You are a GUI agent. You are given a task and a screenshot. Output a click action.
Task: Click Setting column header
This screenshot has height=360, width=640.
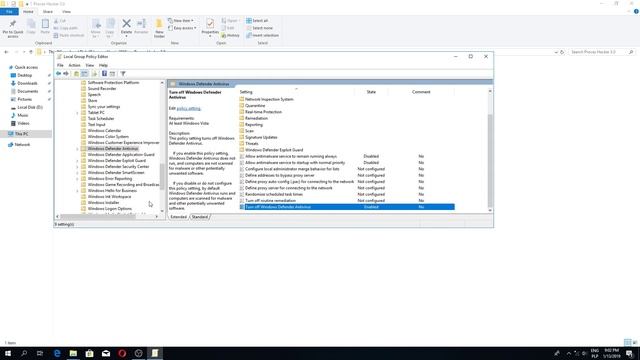246,92
